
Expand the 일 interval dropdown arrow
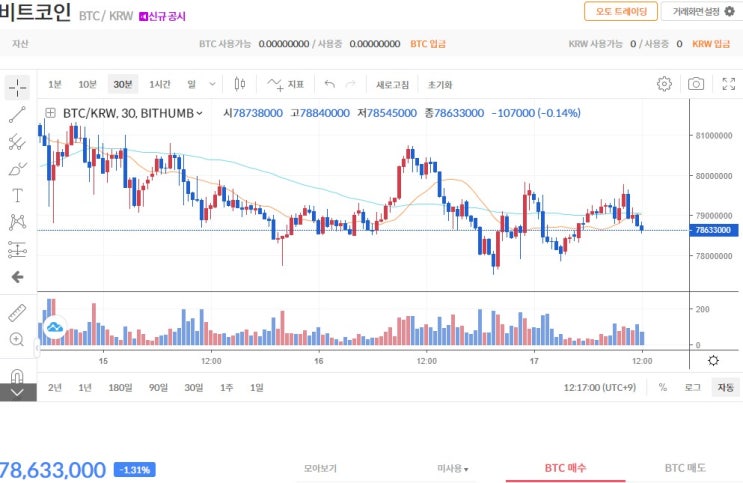(213, 84)
